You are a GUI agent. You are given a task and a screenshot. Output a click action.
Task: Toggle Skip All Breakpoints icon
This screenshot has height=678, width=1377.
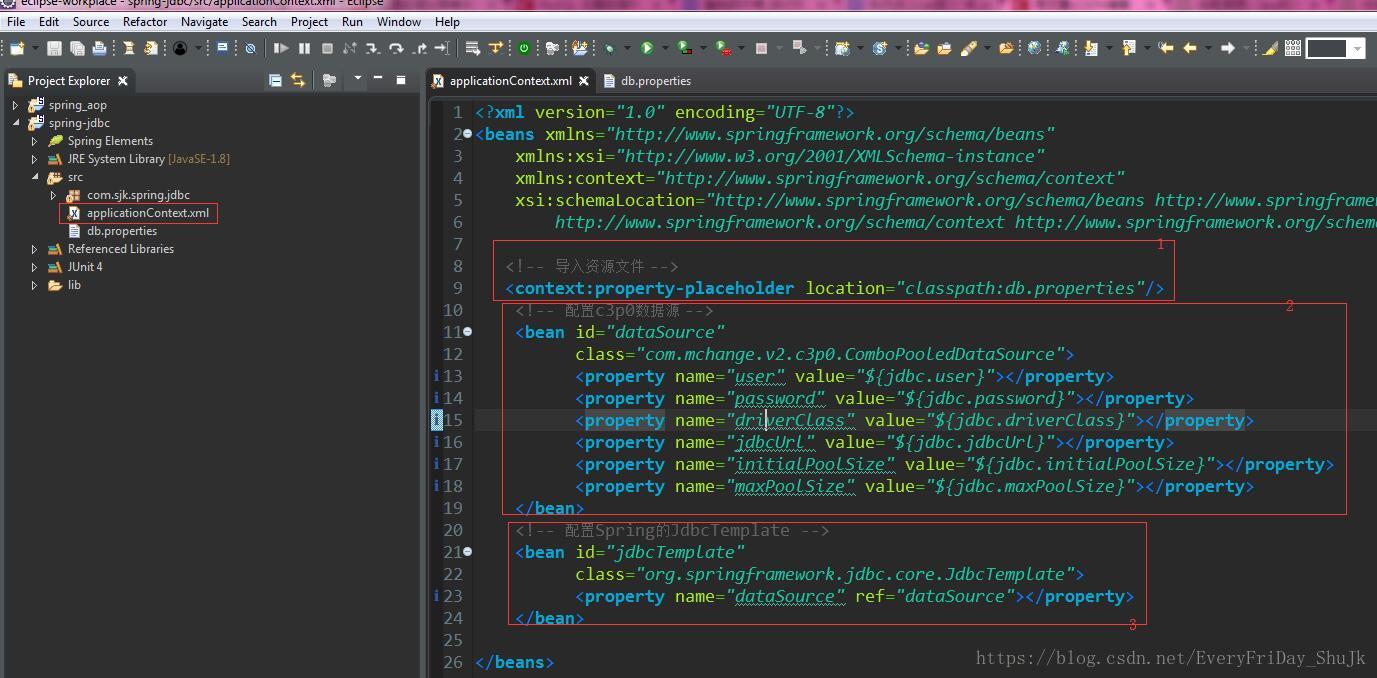pyautogui.click(x=250, y=48)
